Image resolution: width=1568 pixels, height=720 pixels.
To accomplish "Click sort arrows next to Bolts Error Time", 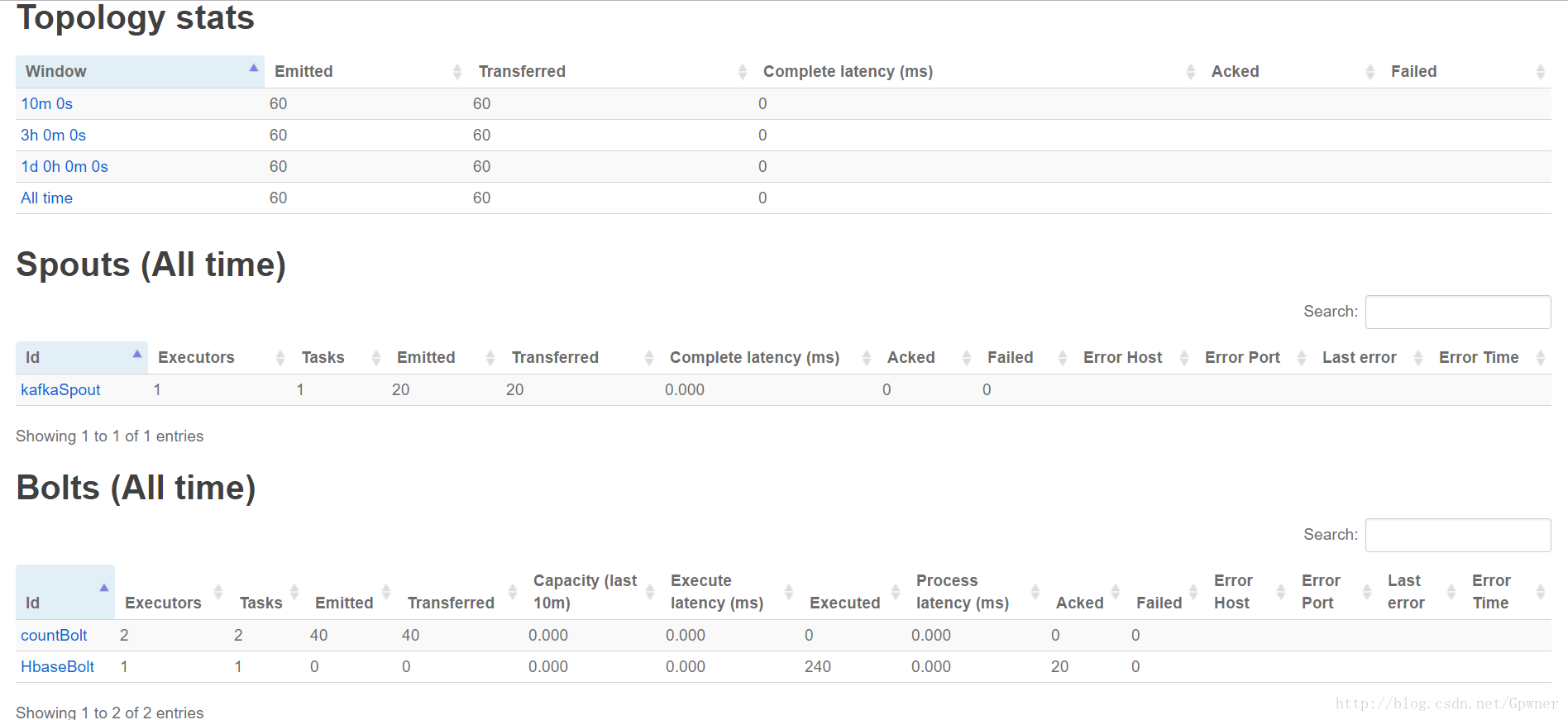I will pyautogui.click(x=1541, y=592).
